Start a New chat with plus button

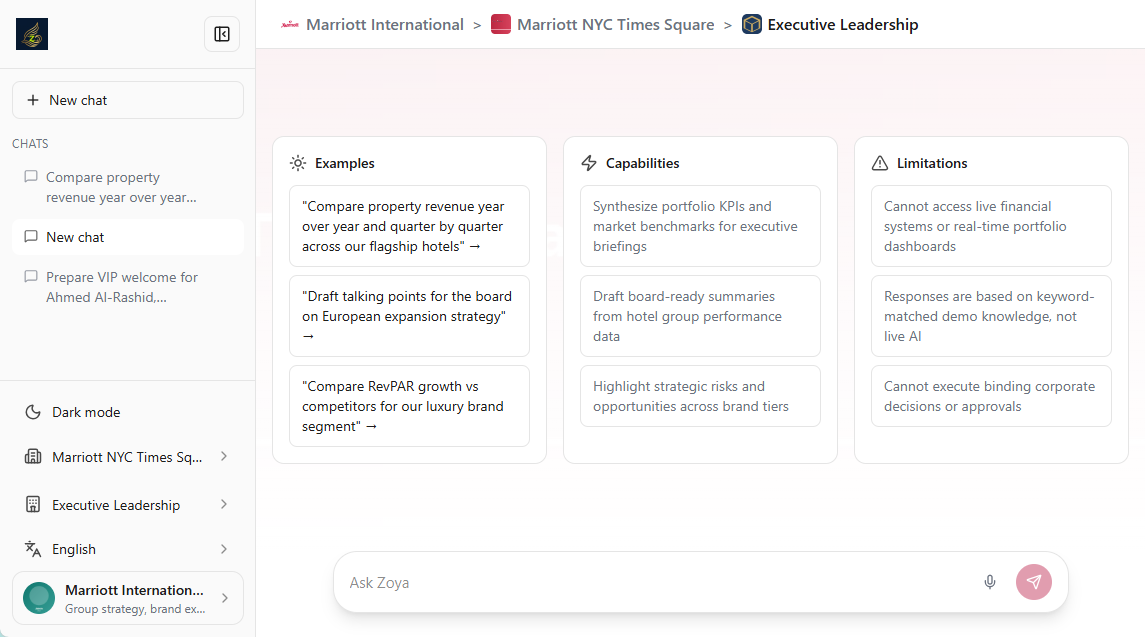(128, 100)
